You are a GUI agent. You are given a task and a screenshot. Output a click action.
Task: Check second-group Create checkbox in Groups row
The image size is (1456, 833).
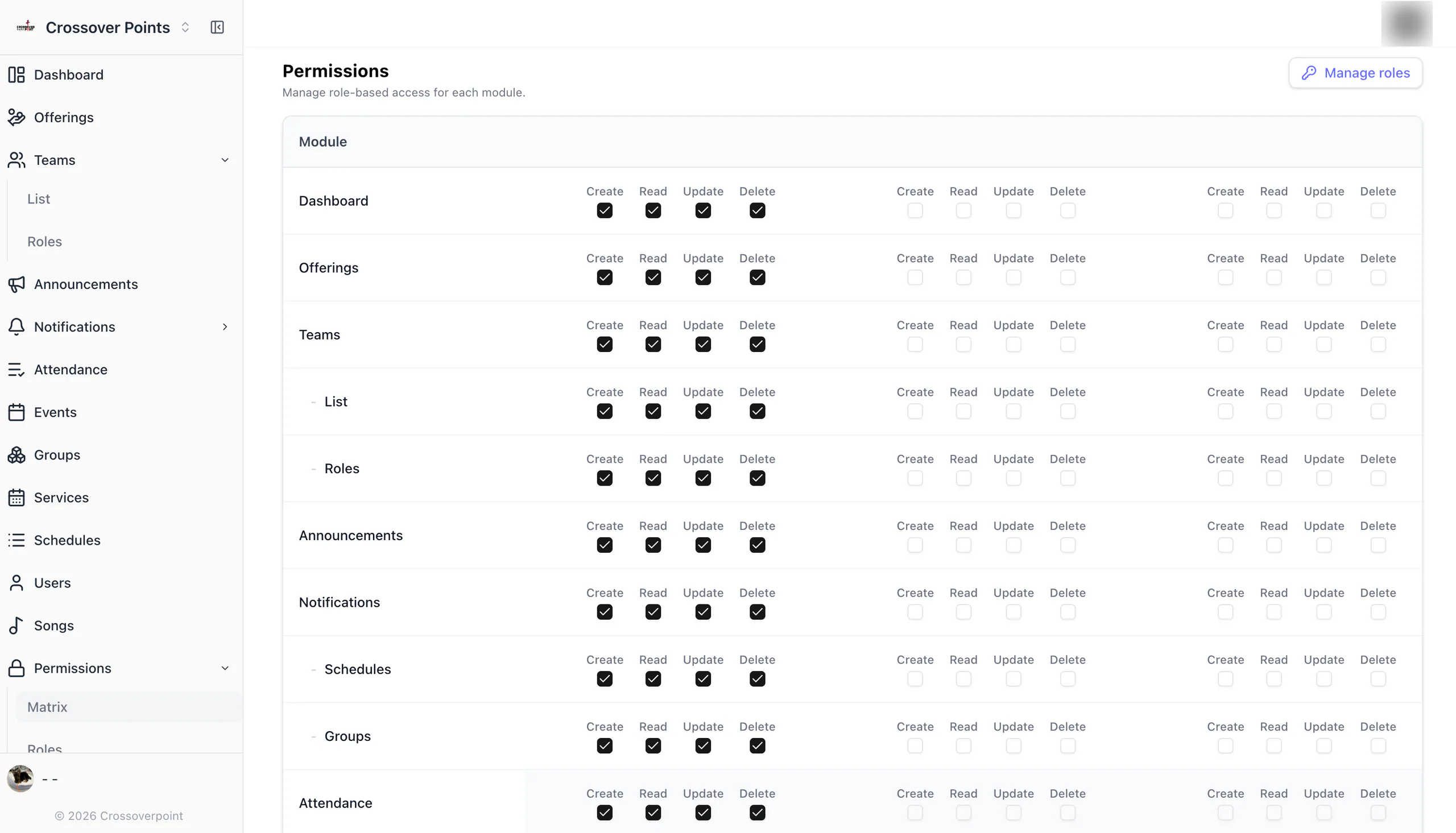coord(915,746)
